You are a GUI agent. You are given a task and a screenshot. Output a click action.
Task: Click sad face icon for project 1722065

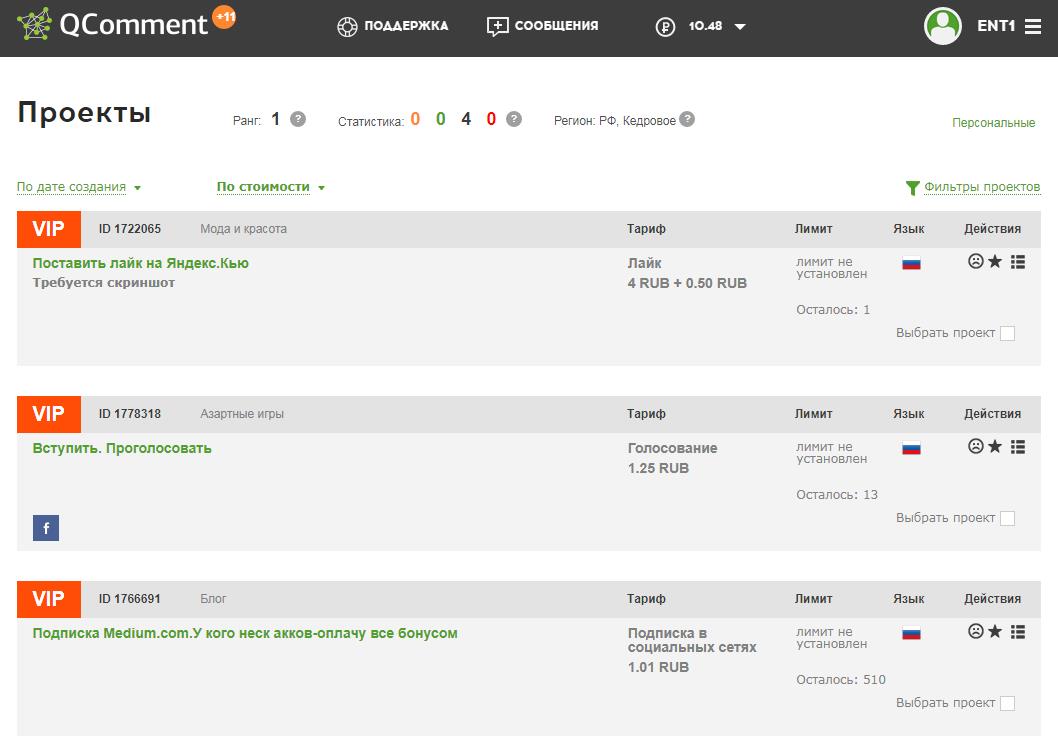pyautogui.click(x=976, y=261)
